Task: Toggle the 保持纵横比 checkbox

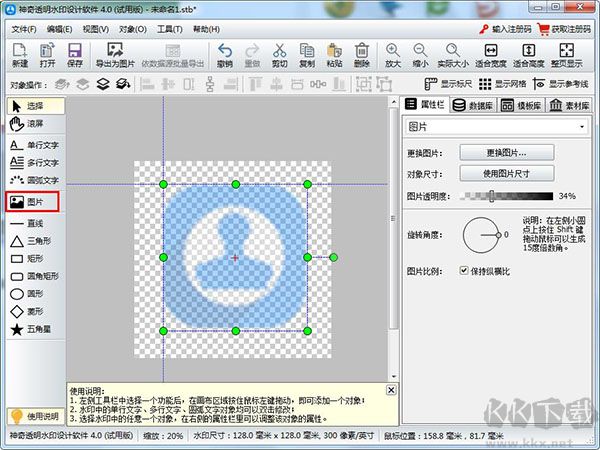Action: (x=464, y=271)
